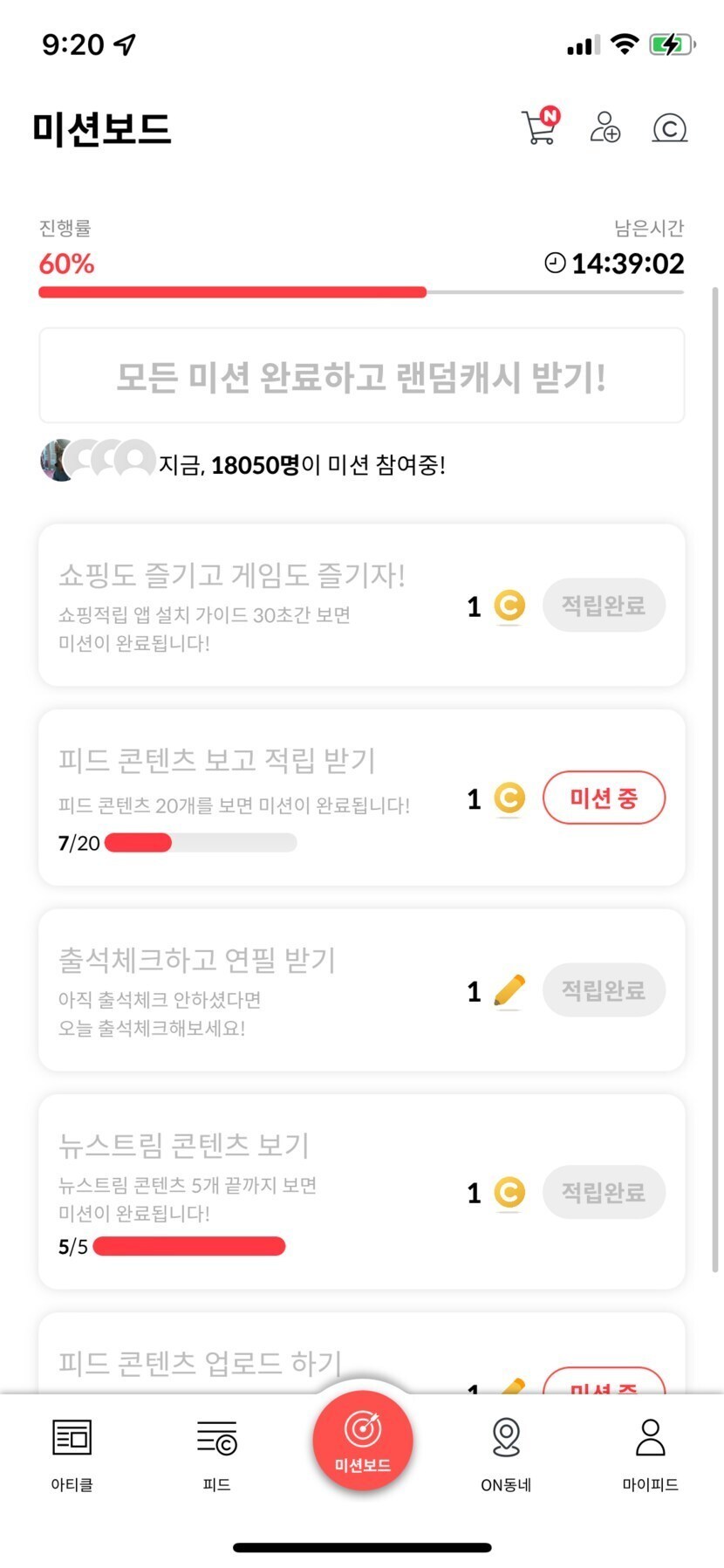Tap 적립완료 button on 출석체크 mission
The height and width of the screenshot is (1568, 724).
coord(604,990)
